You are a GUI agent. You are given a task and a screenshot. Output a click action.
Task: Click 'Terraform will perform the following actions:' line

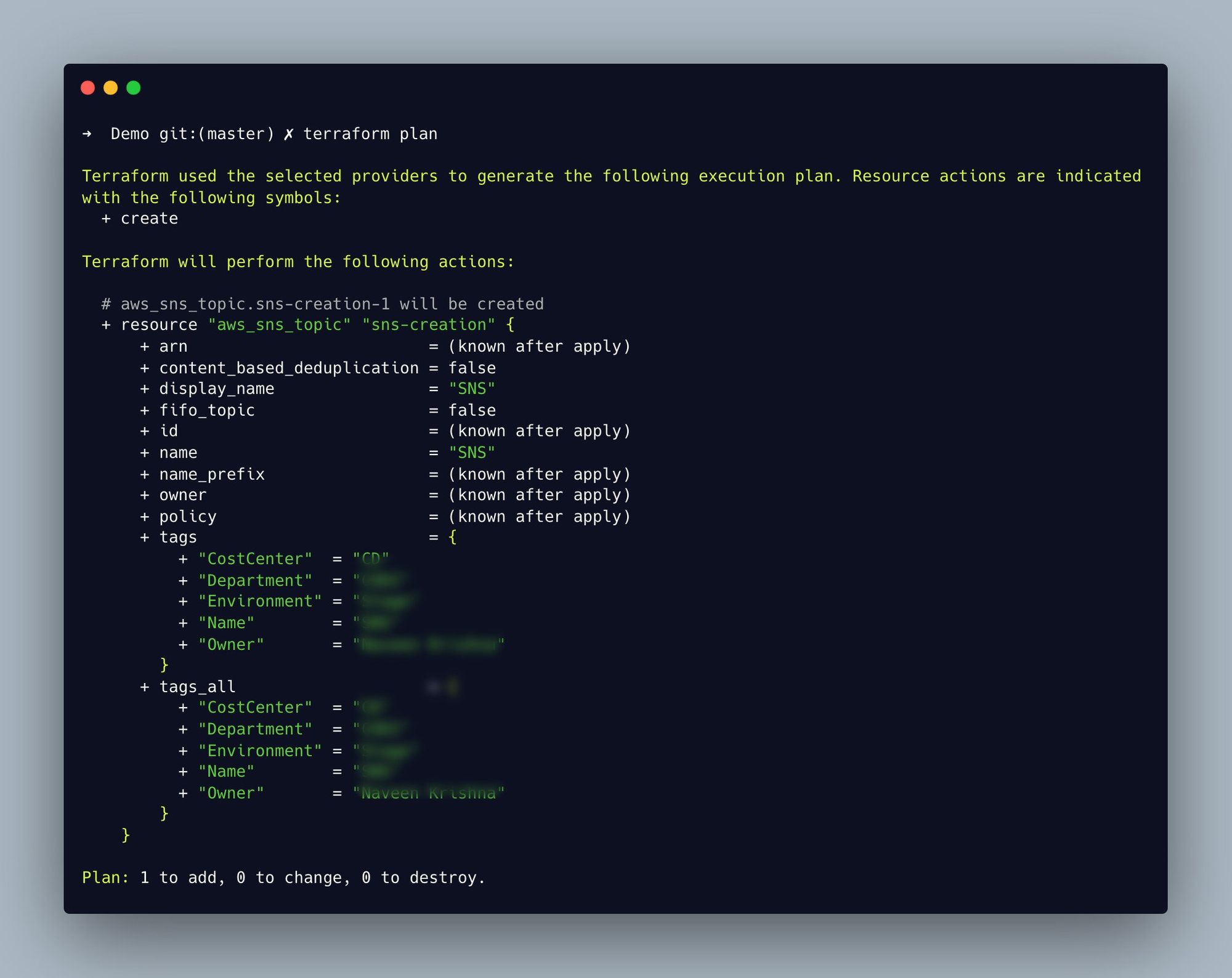pos(298,262)
